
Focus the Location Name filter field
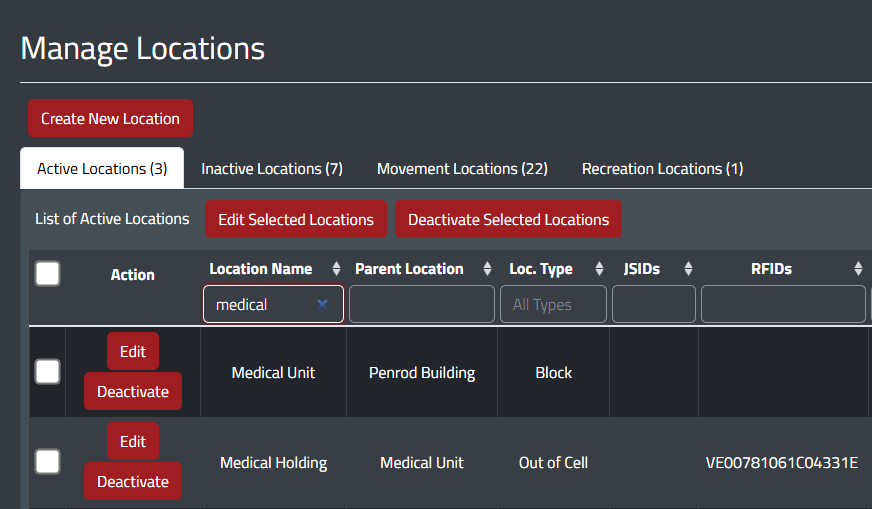[274, 304]
